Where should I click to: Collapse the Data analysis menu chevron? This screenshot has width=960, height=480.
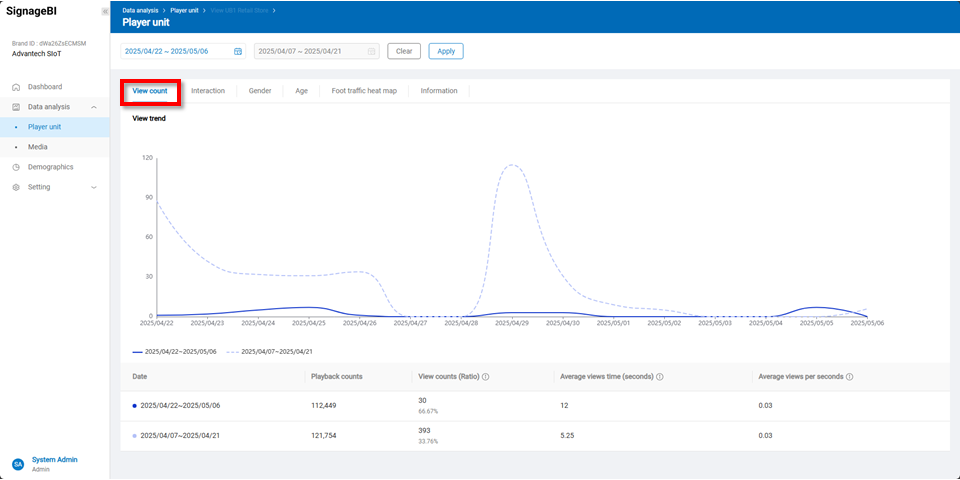(x=94, y=107)
